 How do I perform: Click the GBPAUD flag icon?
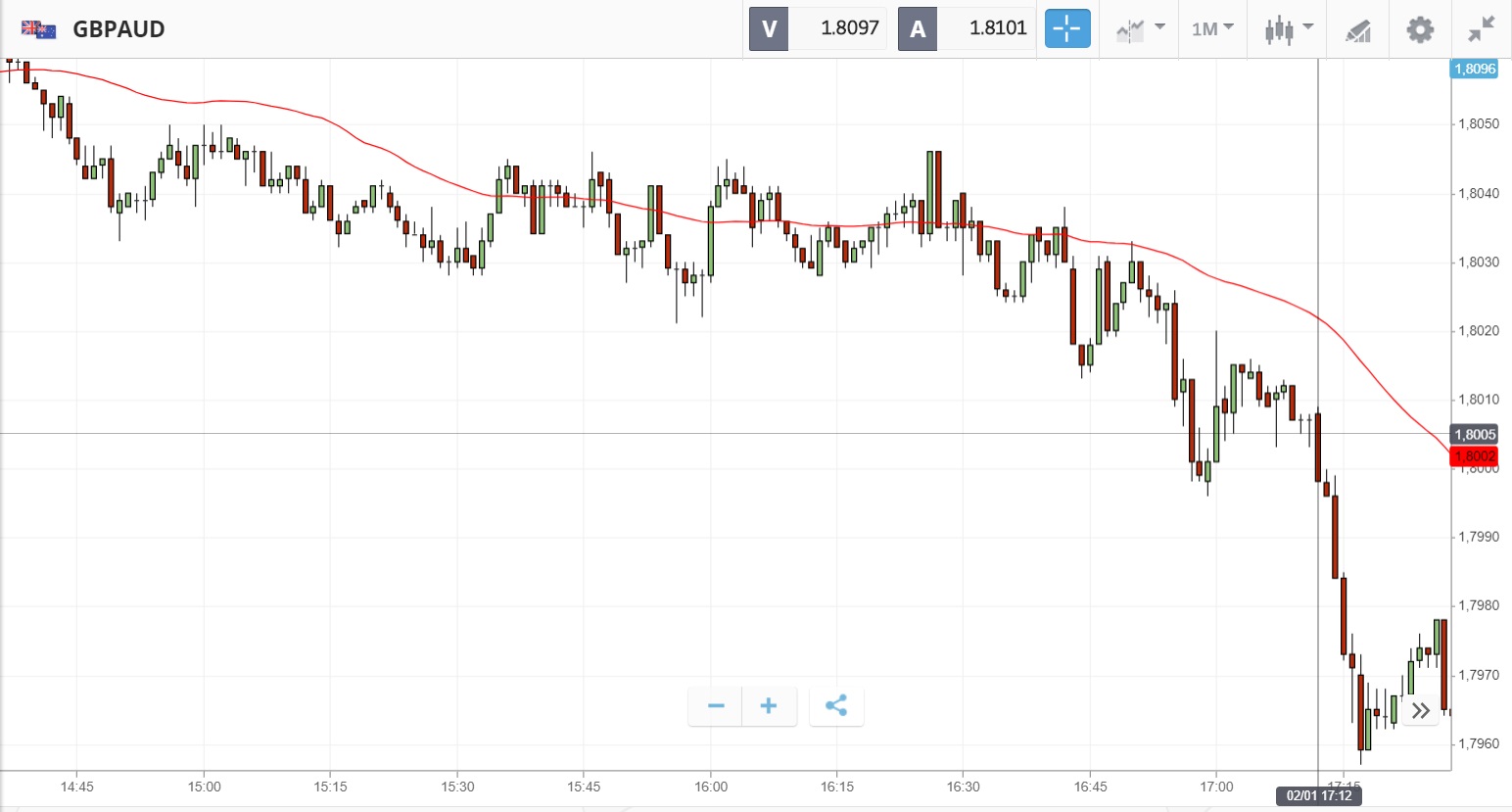tap(38, 29)
